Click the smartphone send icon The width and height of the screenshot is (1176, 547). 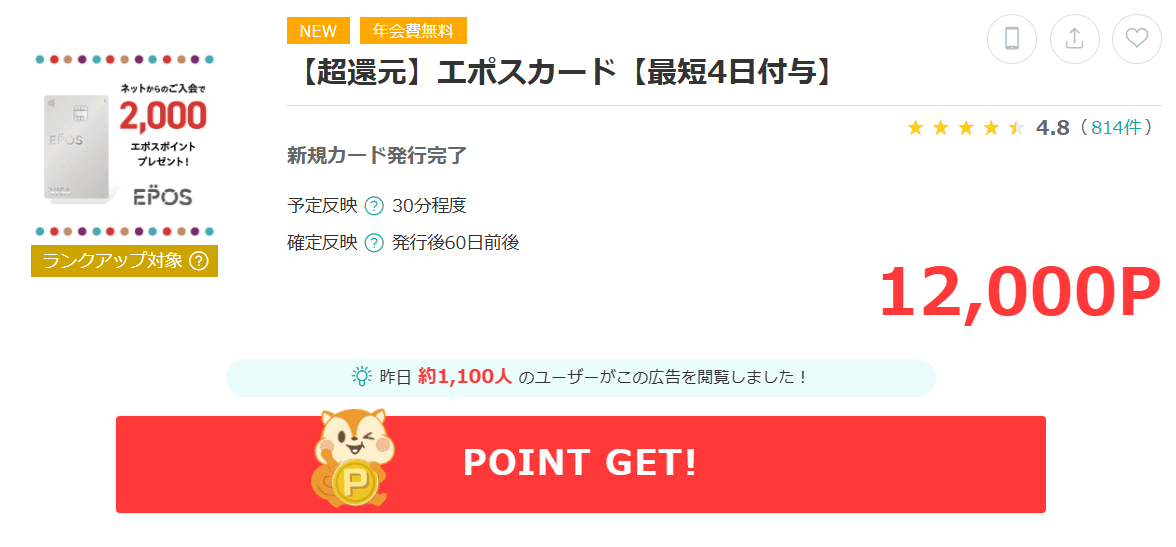[1012, 38]
